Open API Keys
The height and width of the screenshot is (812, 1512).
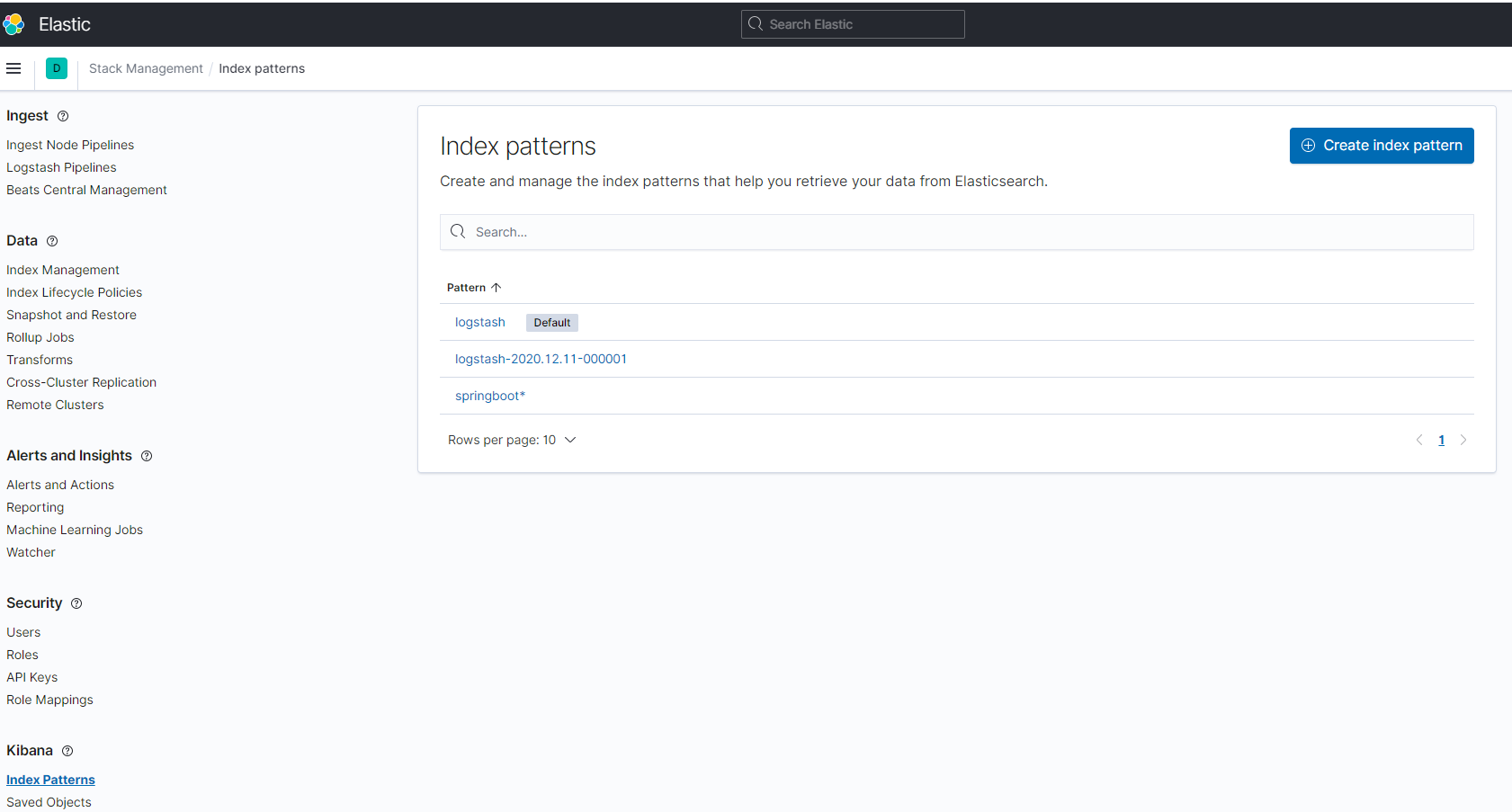31,677
